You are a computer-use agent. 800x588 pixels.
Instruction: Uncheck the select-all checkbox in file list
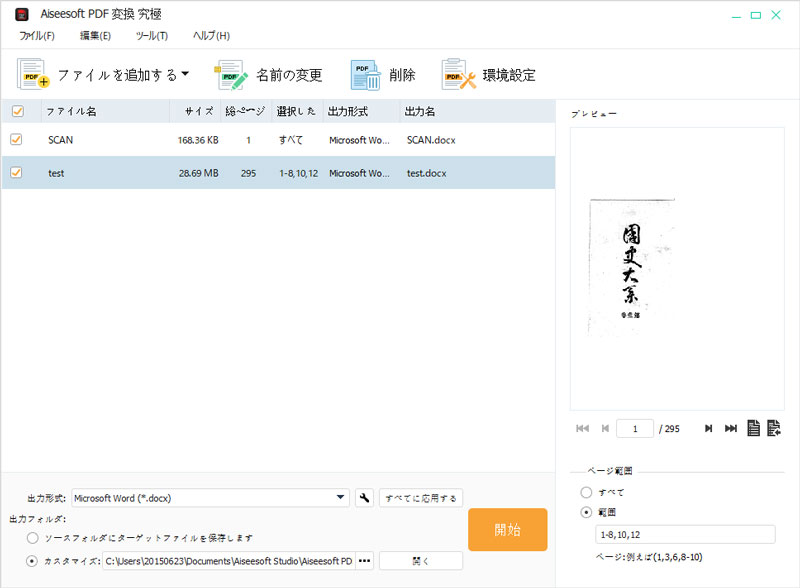(x=17, y=111)
